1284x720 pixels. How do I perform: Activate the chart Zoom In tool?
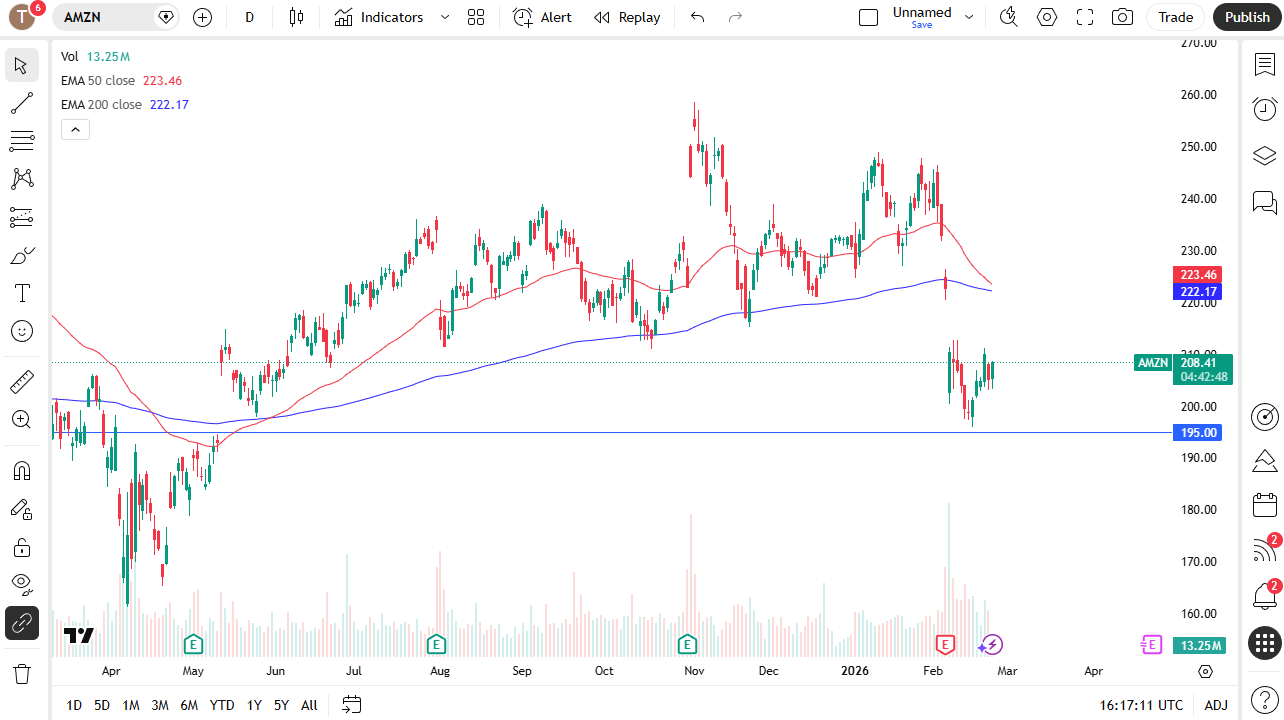[x=22, y=419]
